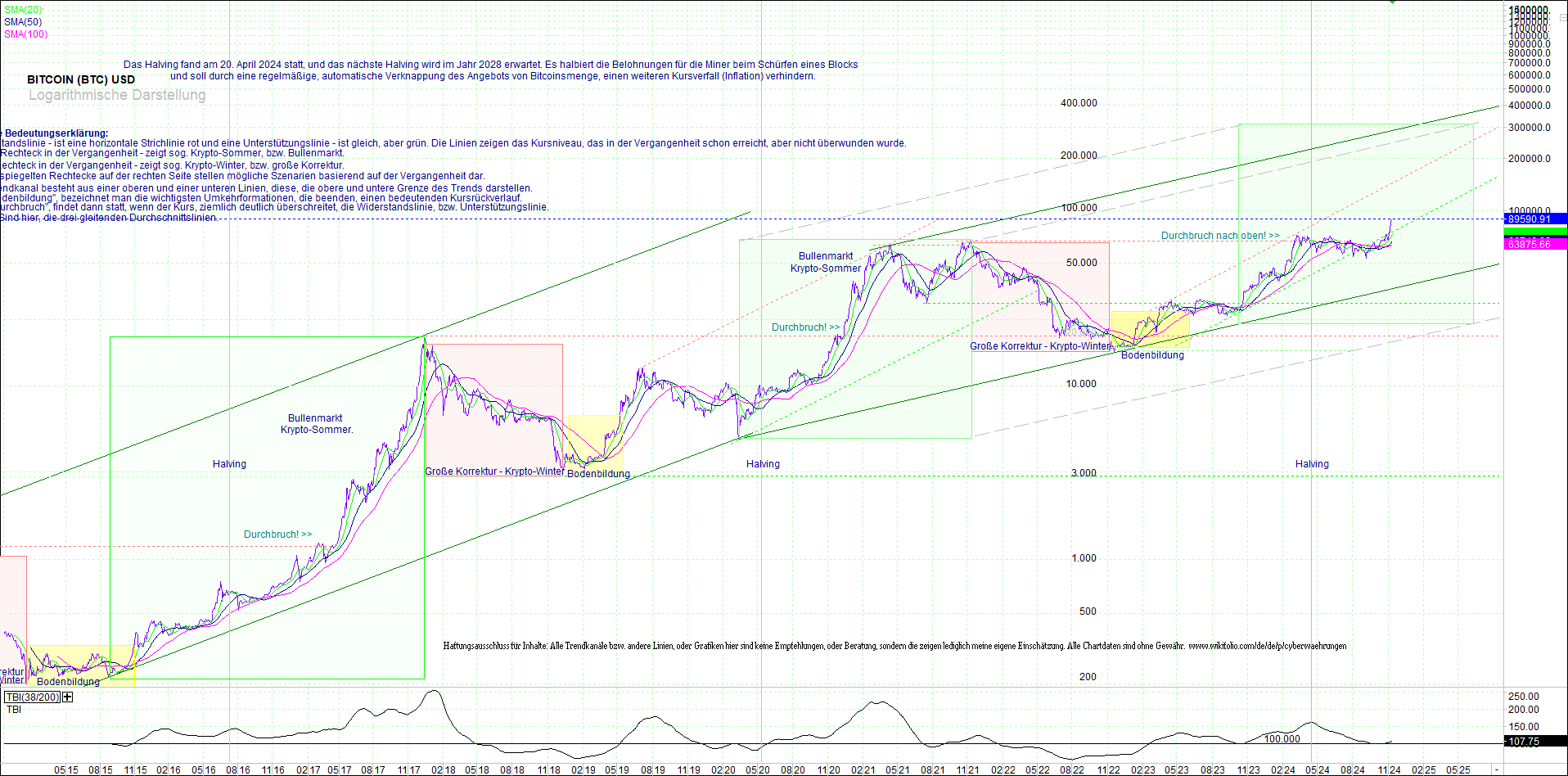
Task: Toggle the TBI(38/200) indicator box
Action: point(32,697)
